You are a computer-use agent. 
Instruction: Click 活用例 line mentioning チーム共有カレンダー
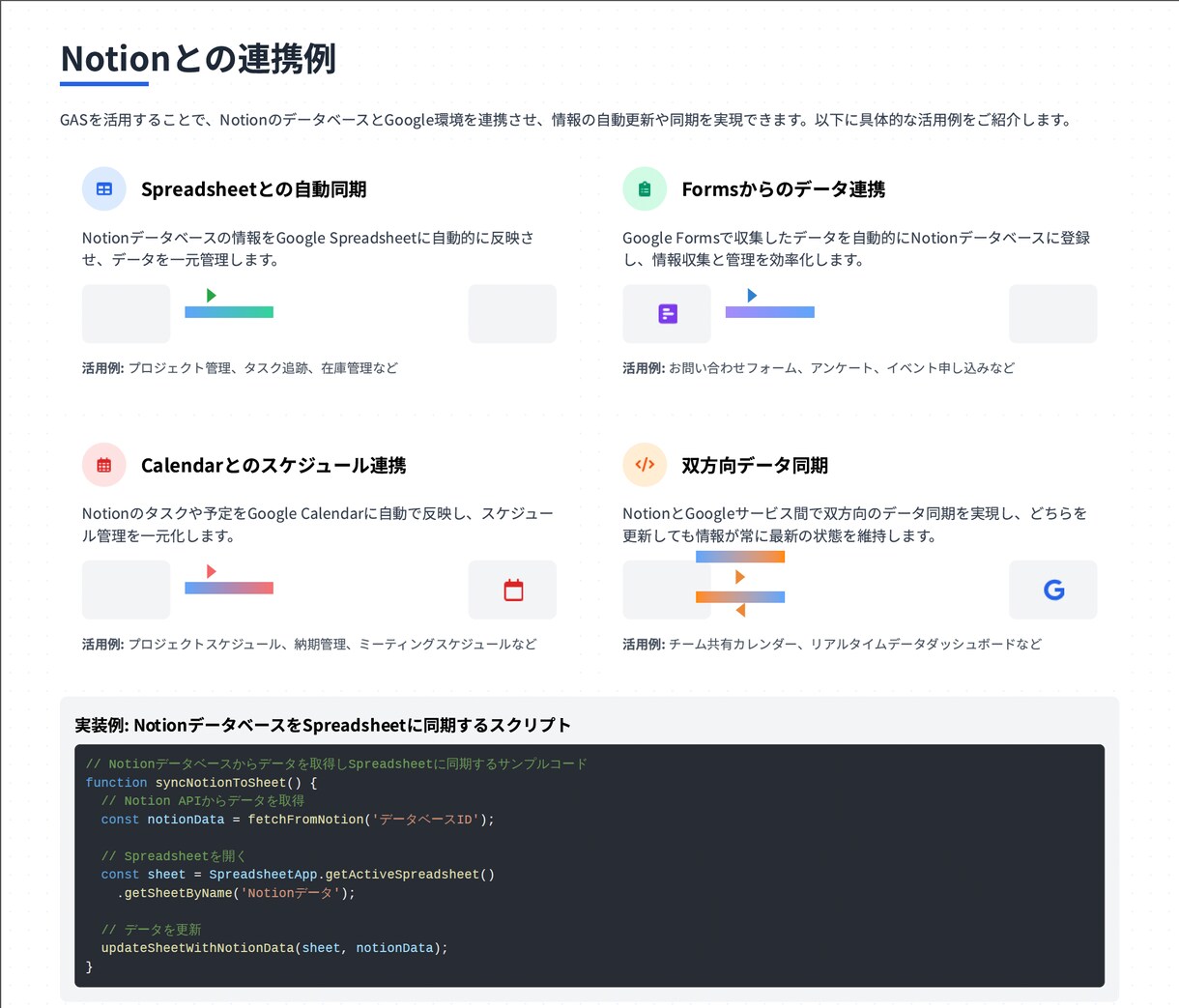tap(832, 644)
